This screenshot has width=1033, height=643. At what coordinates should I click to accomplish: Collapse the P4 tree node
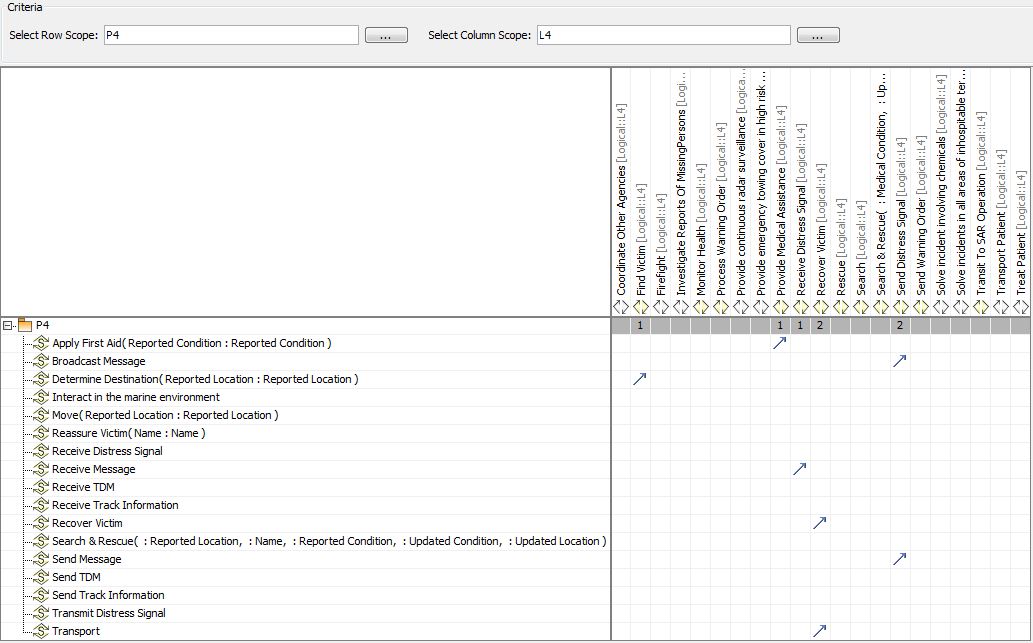click(x=8, y=325)
